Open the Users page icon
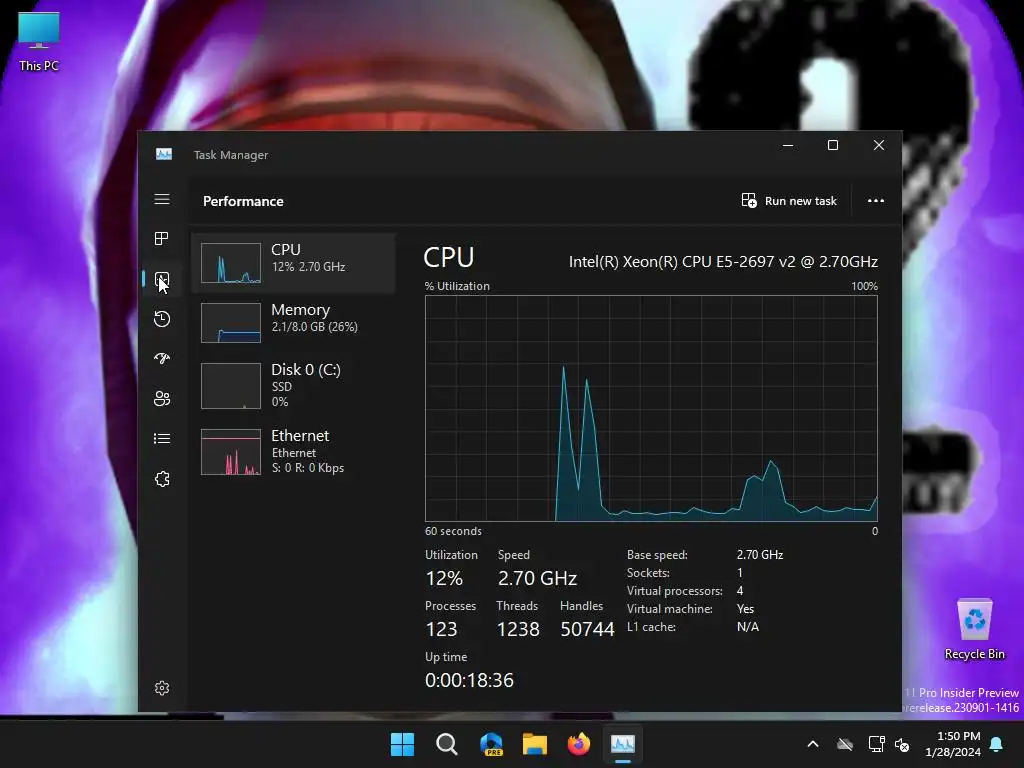Screen dimensions: 1024x768 coord(162,398)
